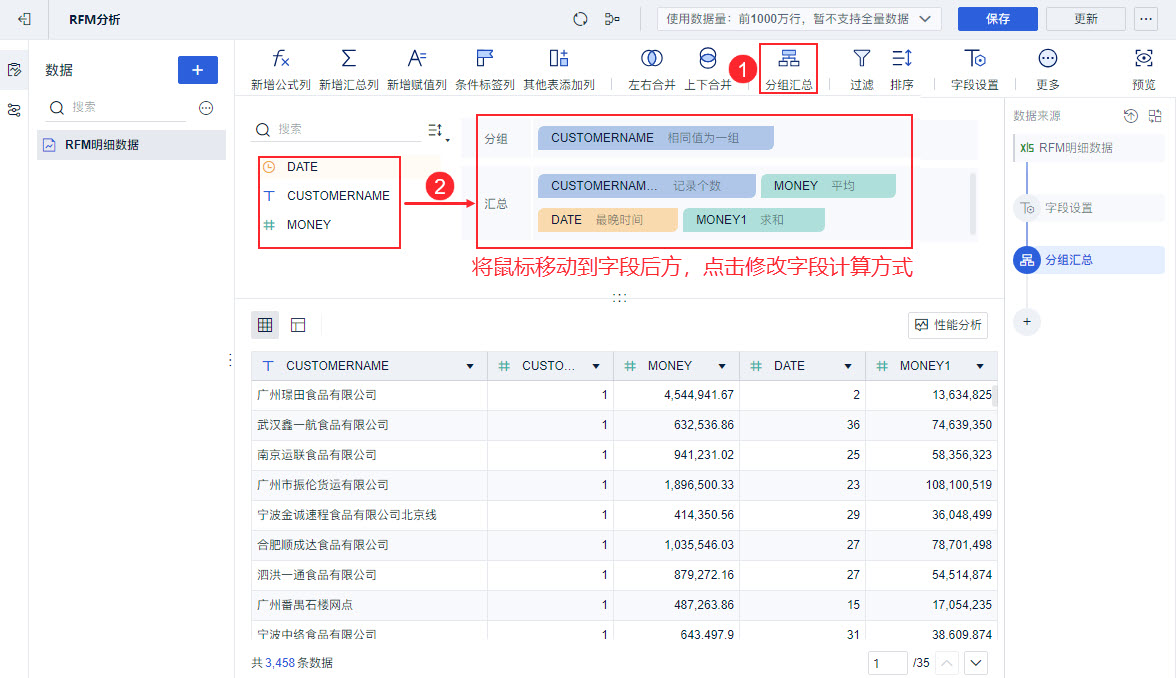The width and height of the screenshot is (1176, 678).
Task: Click the MONEY1 求和 summary tag
Action: (754, 220)
